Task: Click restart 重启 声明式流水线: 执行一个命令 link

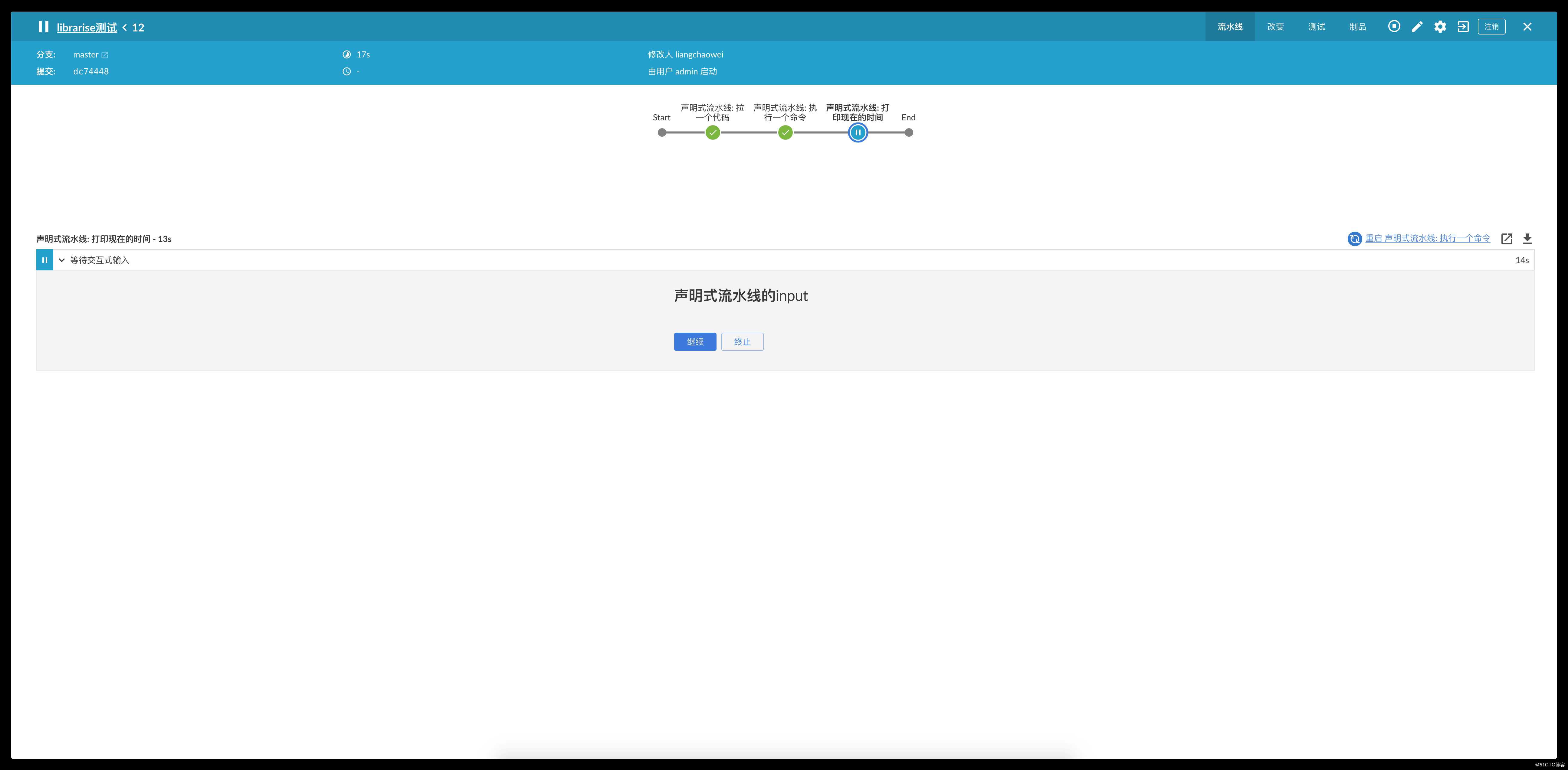Action: pos(1427,238)
